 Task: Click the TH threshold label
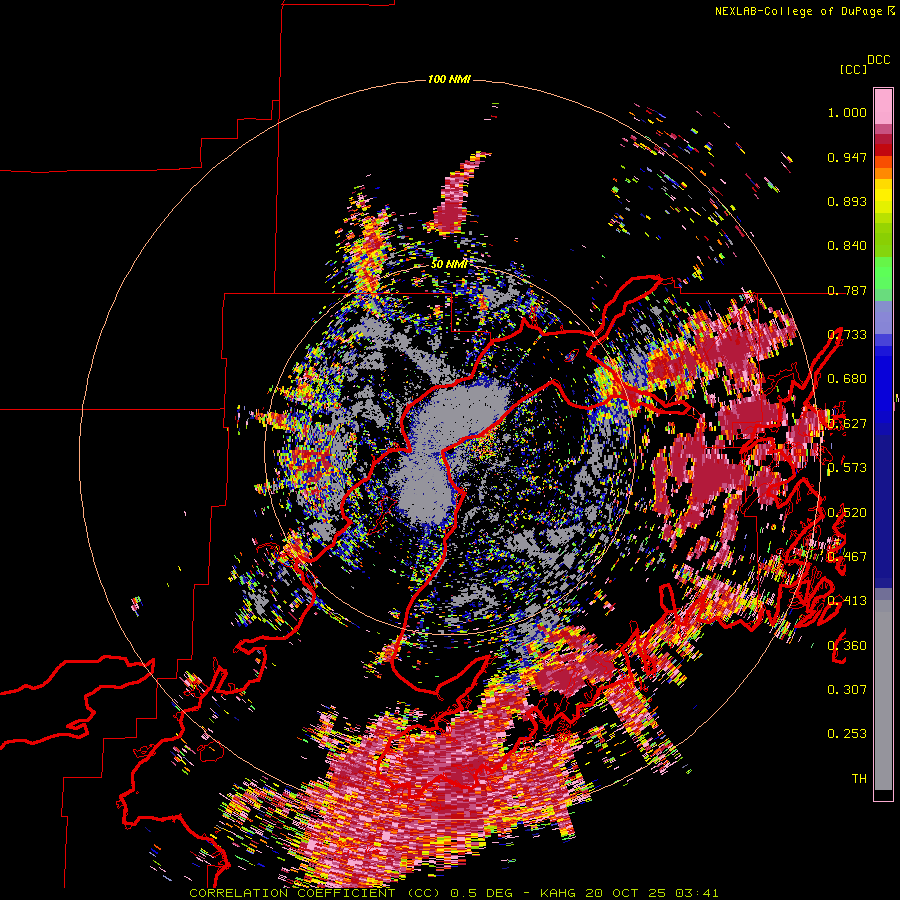click(x=859, y=779)
